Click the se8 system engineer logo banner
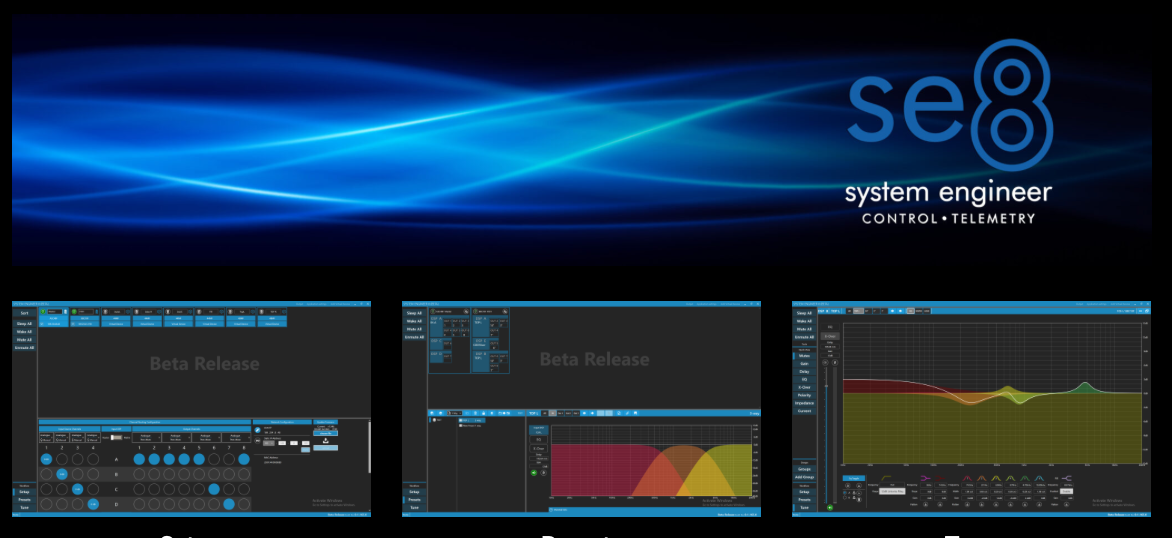The height and width of the screenshot is (538, 1172). click(x=582, y=140)
